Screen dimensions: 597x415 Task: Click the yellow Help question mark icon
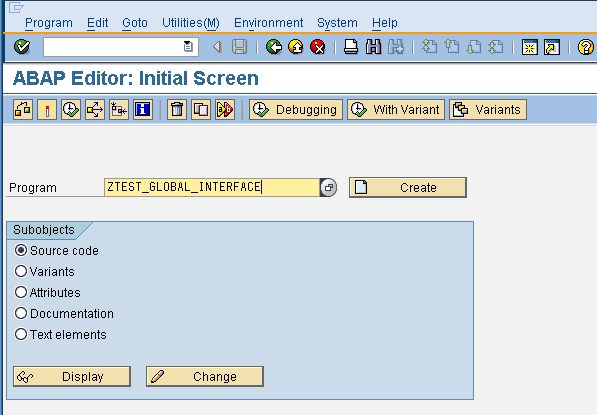(x=586, y=47)
